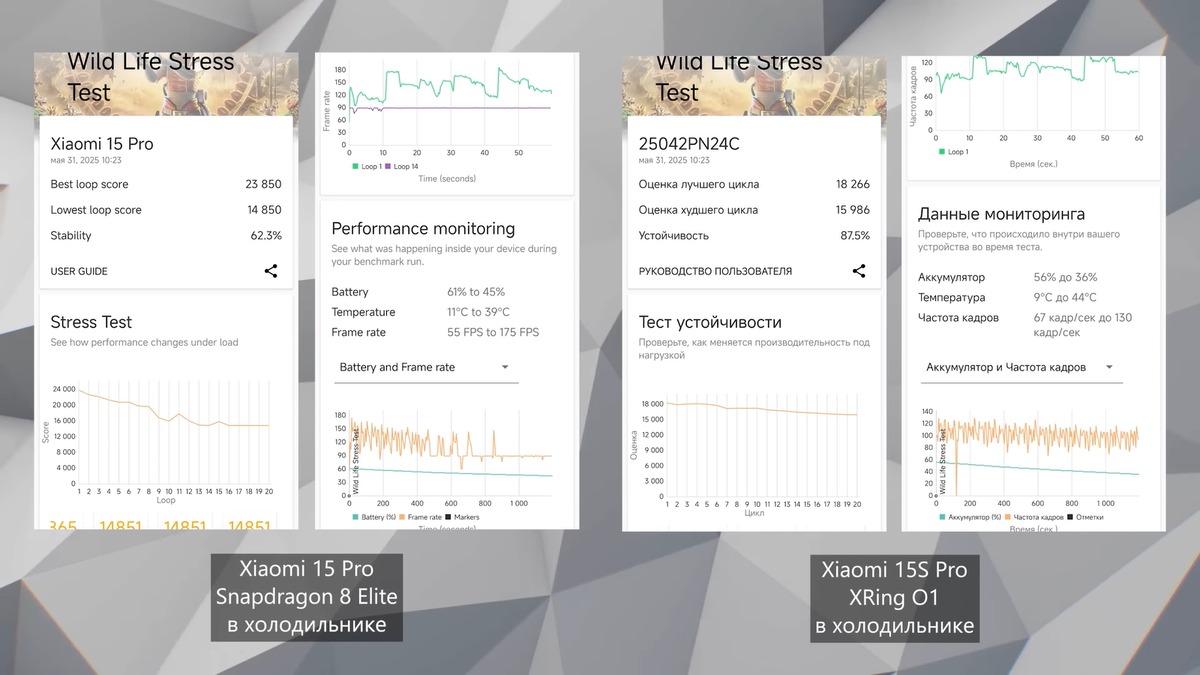1200x675 pixels.
Task: Click the Best loop score value 23 850
Action: click(263, 184)
